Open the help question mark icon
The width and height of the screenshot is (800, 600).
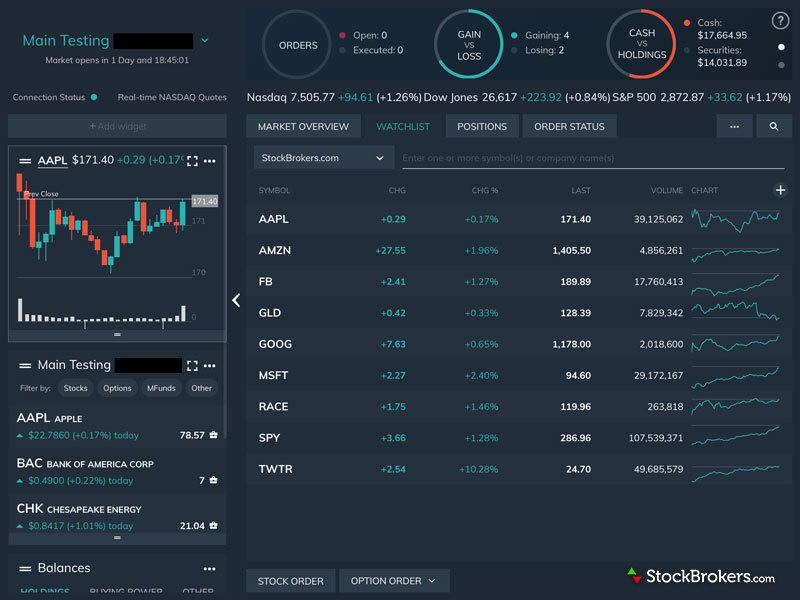coord(780,20)
